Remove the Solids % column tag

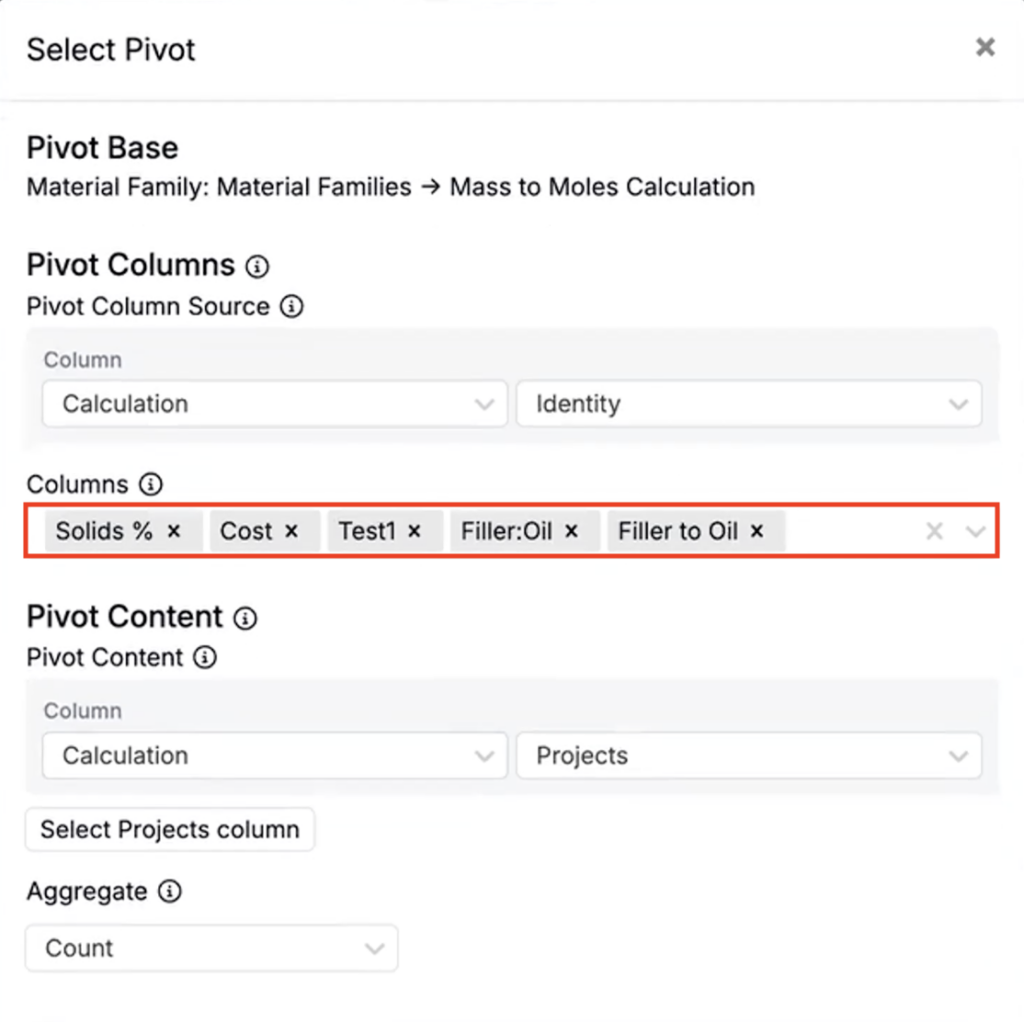pyautogui.click(x=174, y=531)
